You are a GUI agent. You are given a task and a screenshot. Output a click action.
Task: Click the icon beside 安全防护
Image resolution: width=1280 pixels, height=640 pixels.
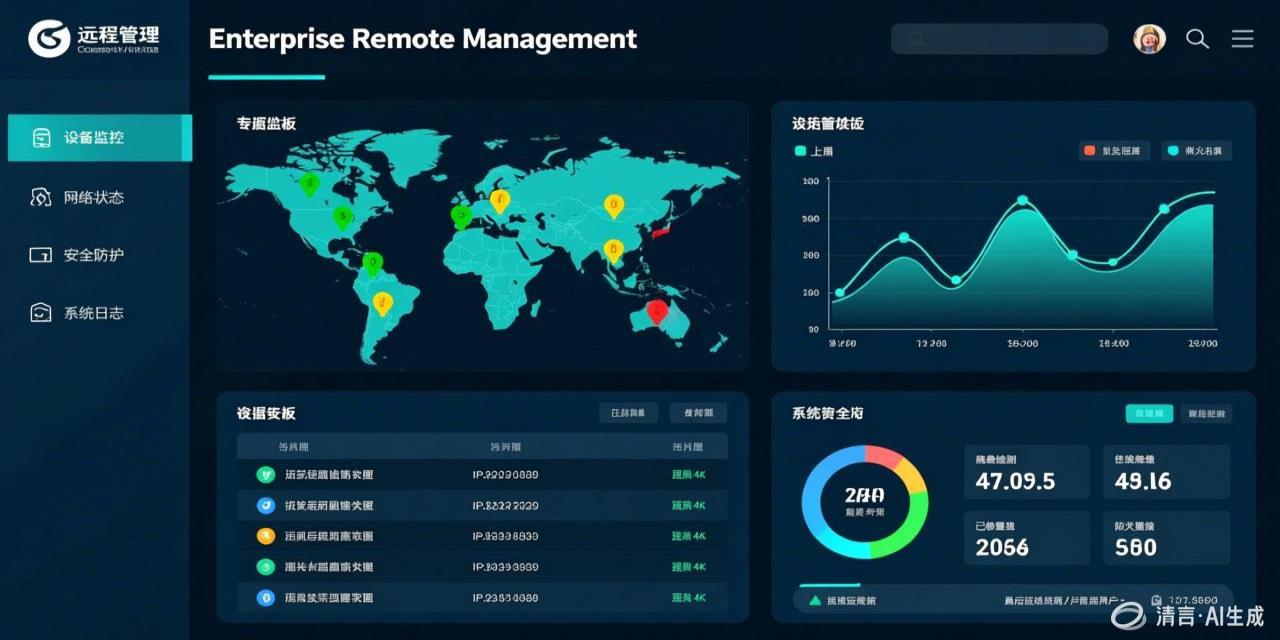point(41,255)
